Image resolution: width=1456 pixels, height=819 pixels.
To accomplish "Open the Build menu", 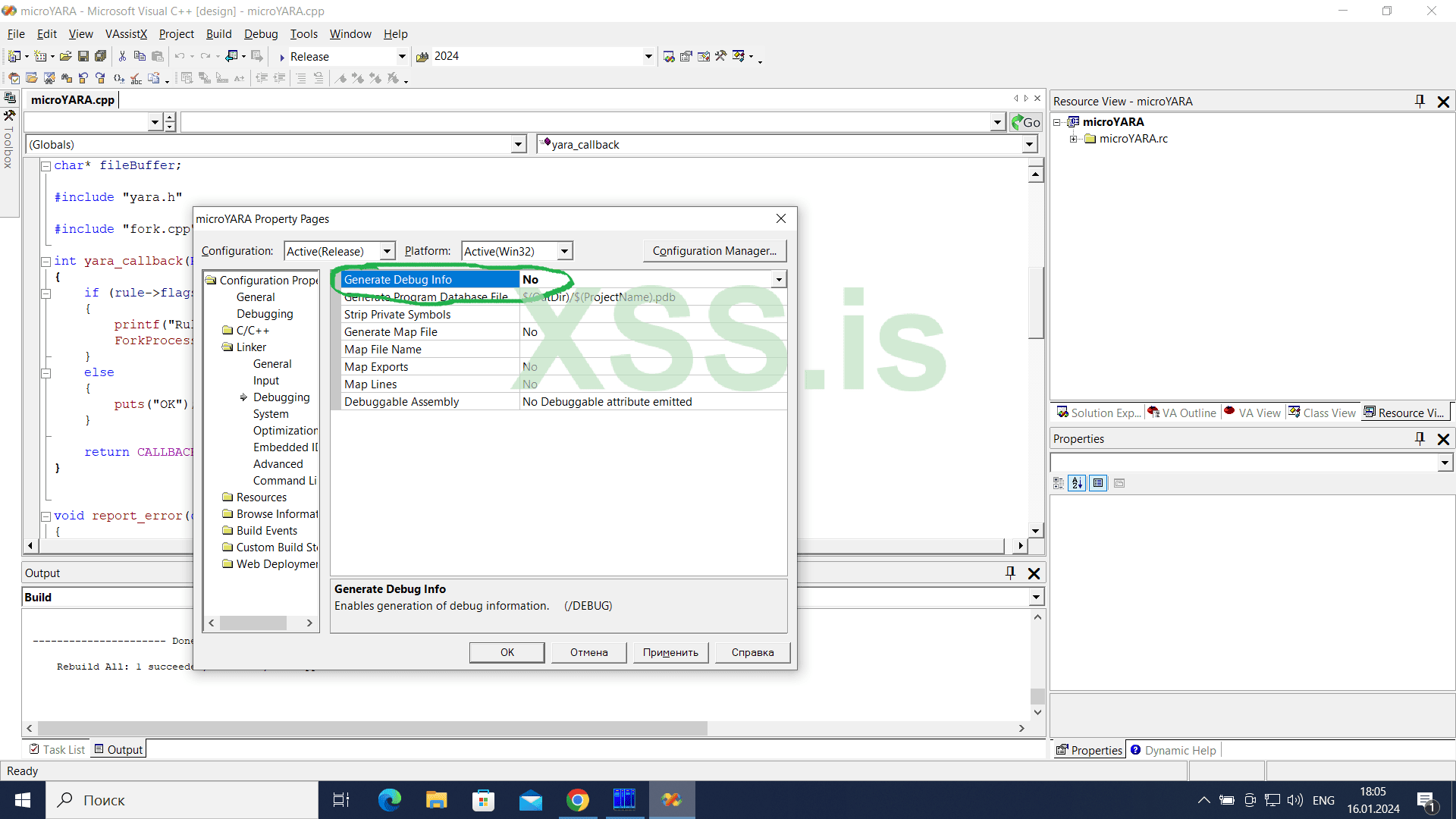I will coord(218,34).
